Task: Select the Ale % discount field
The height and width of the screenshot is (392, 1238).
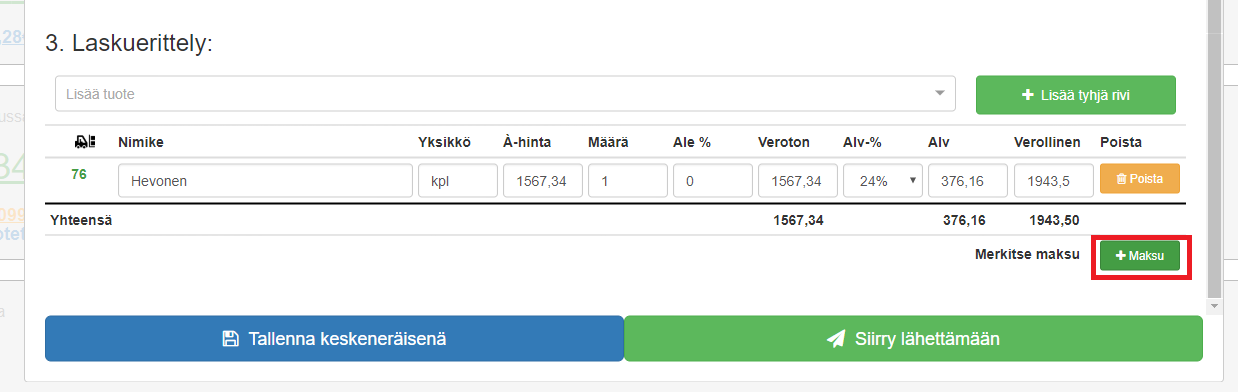Action: 713,181
